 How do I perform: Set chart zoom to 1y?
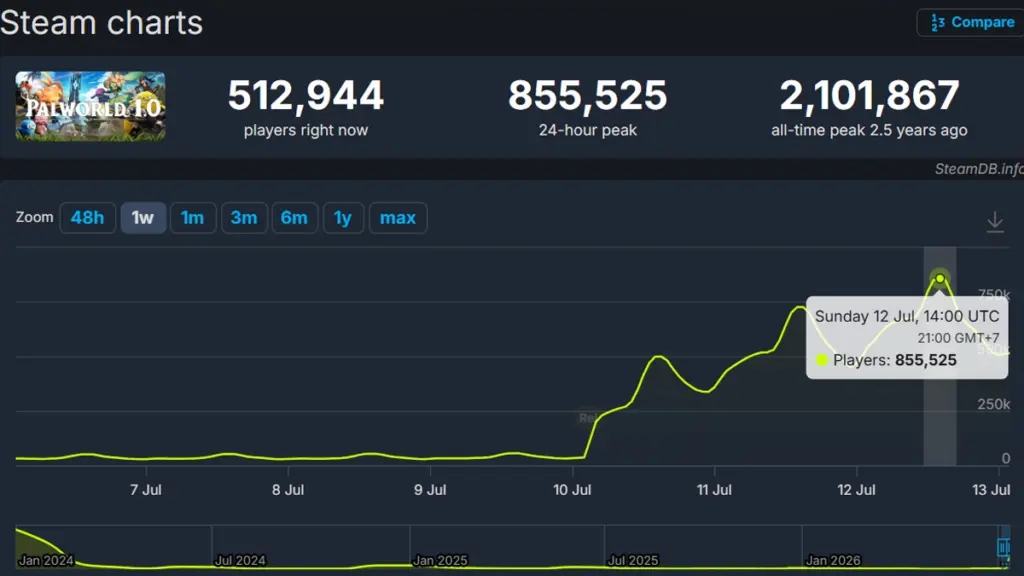[x=343, y=217]
